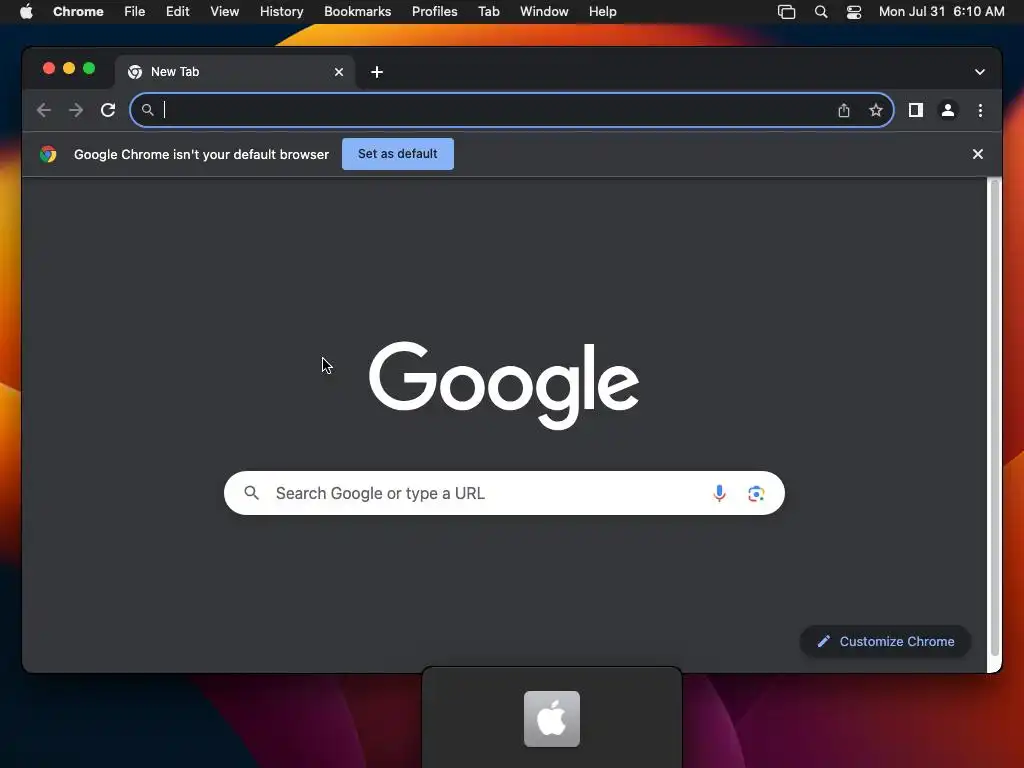Image resolution: width=1024 pixels, height=768 pixels.
Task: Open a new tab with plus button
Action: click(x=377, y=72)
